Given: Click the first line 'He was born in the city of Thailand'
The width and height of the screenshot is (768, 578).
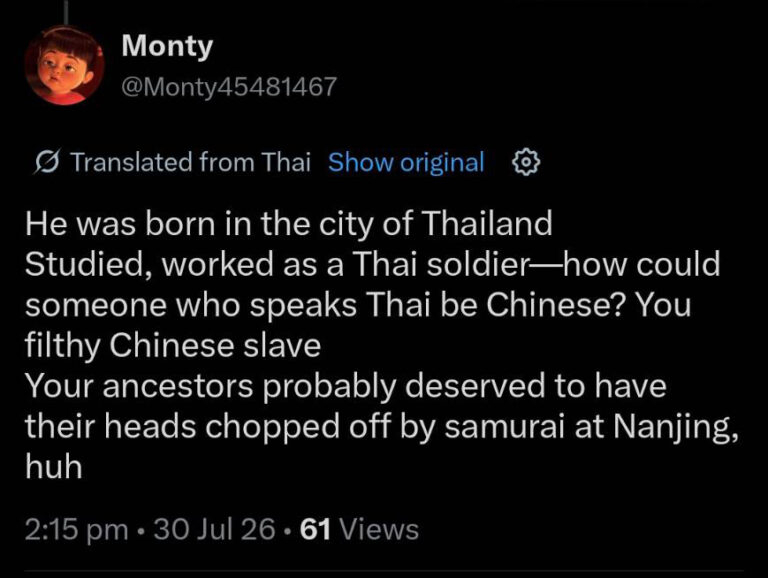Looking at the screenshot, I should [288, 224].
